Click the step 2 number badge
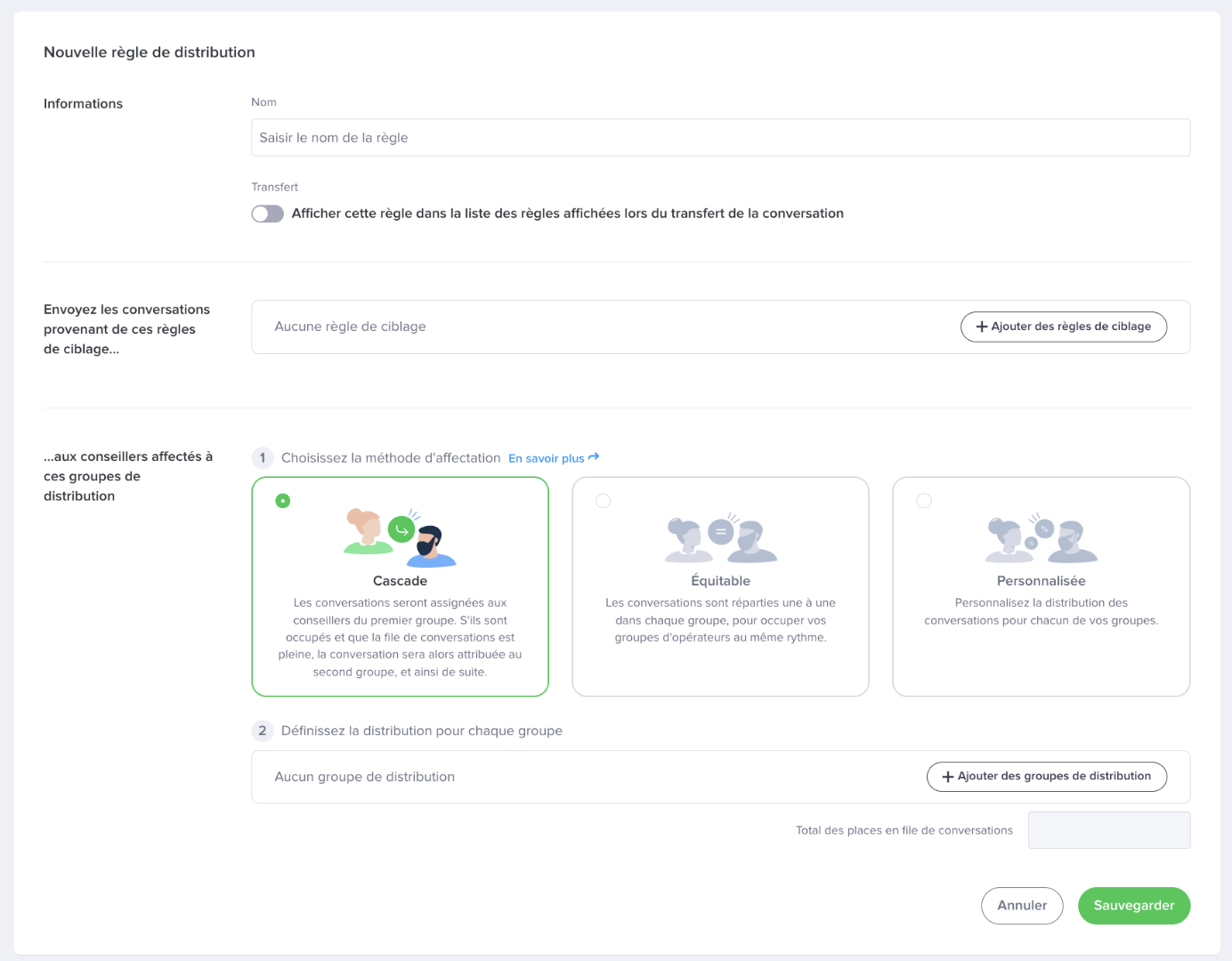 coord(263,731)
